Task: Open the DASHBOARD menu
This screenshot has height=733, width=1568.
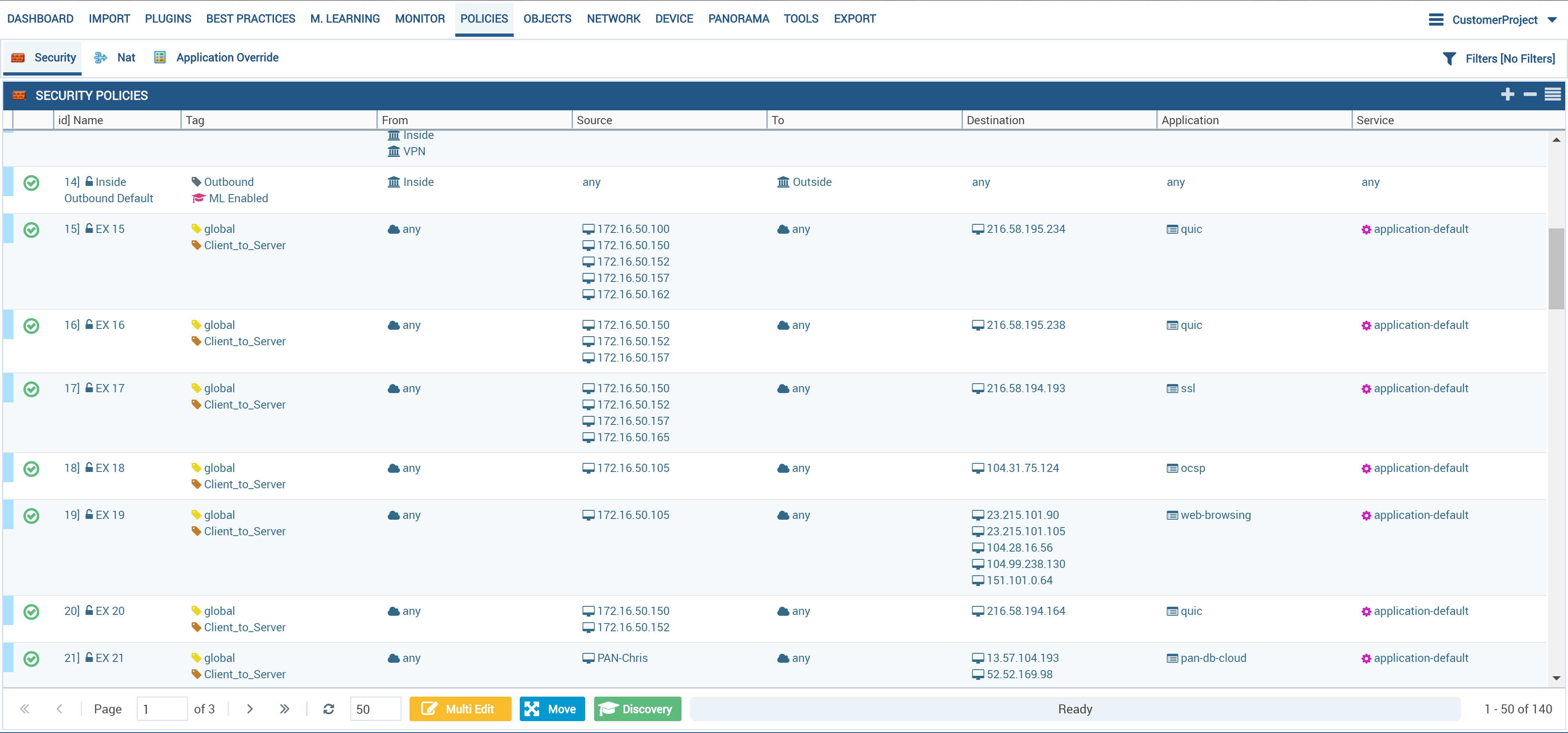Action: (x=40, y=19)
